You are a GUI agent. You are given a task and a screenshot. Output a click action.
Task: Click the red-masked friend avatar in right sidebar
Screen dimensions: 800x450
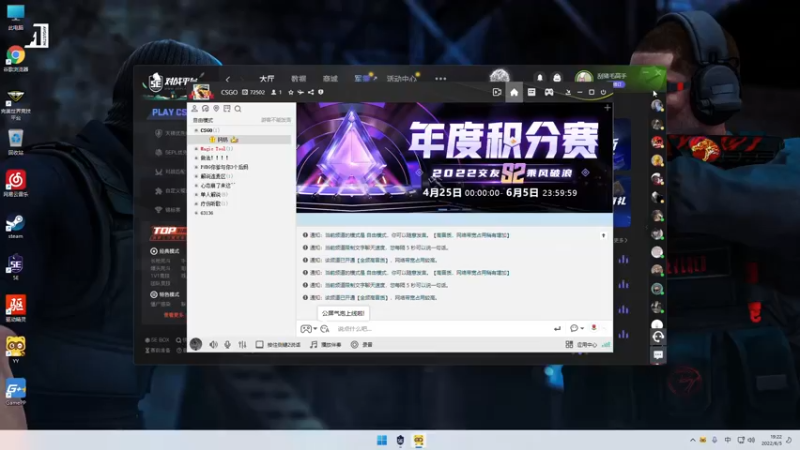coord(657,142)
